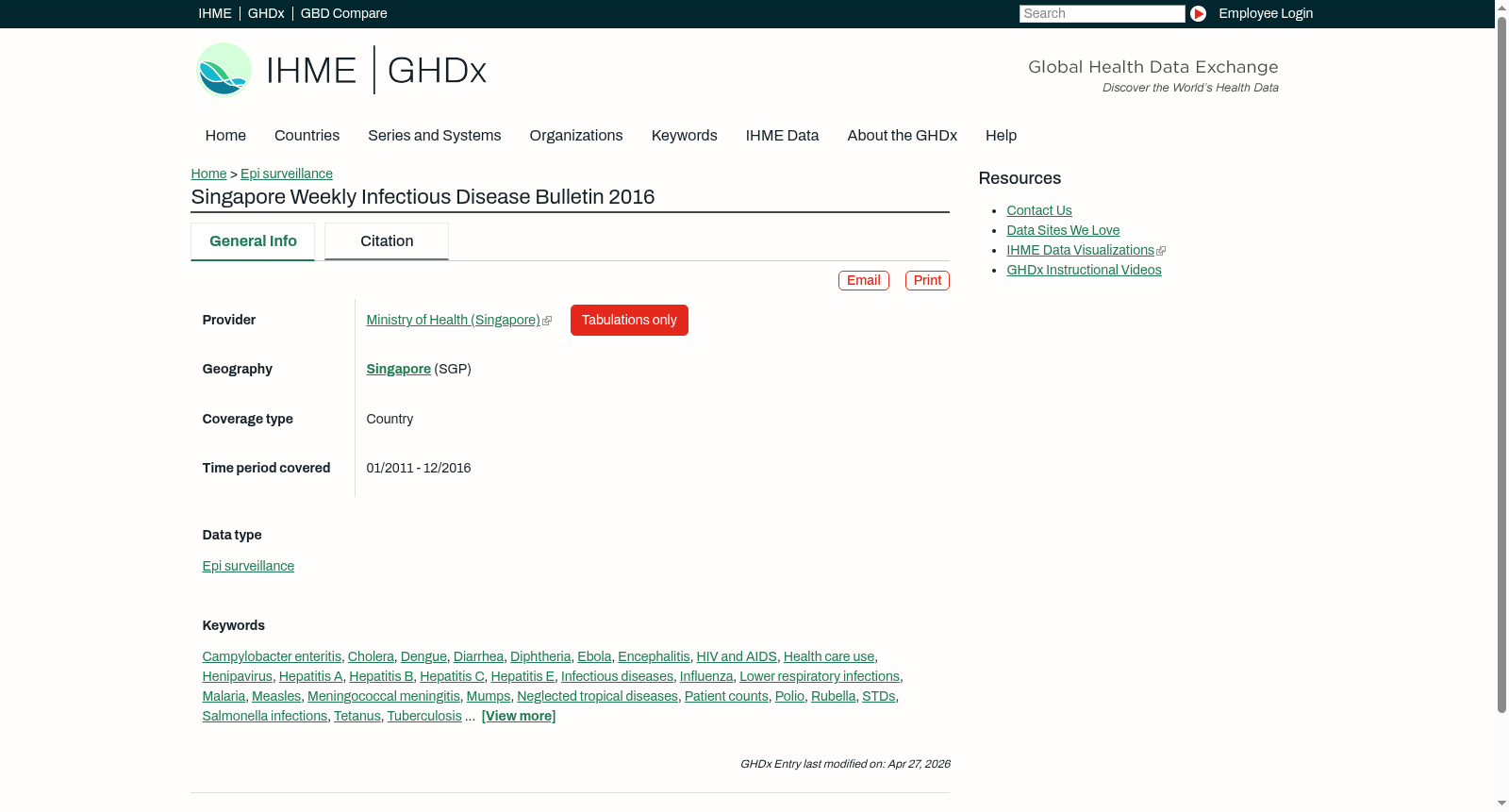Screen dimensions: 1509x812
Task: Open the Rubella keyword link
Action: pos(833,697)
